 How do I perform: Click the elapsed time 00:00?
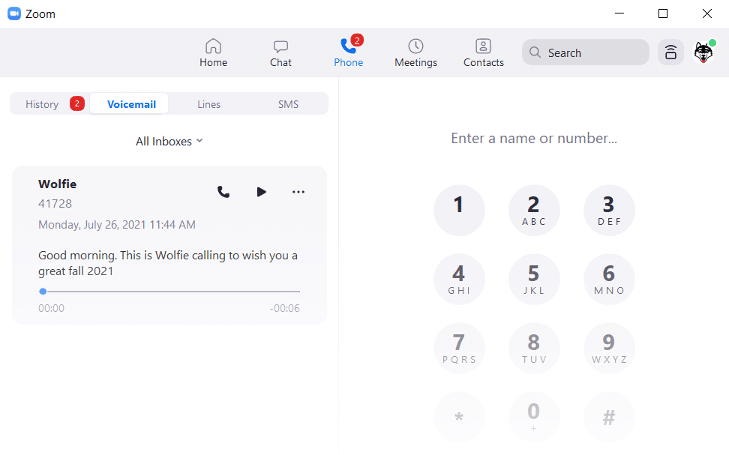51,308
